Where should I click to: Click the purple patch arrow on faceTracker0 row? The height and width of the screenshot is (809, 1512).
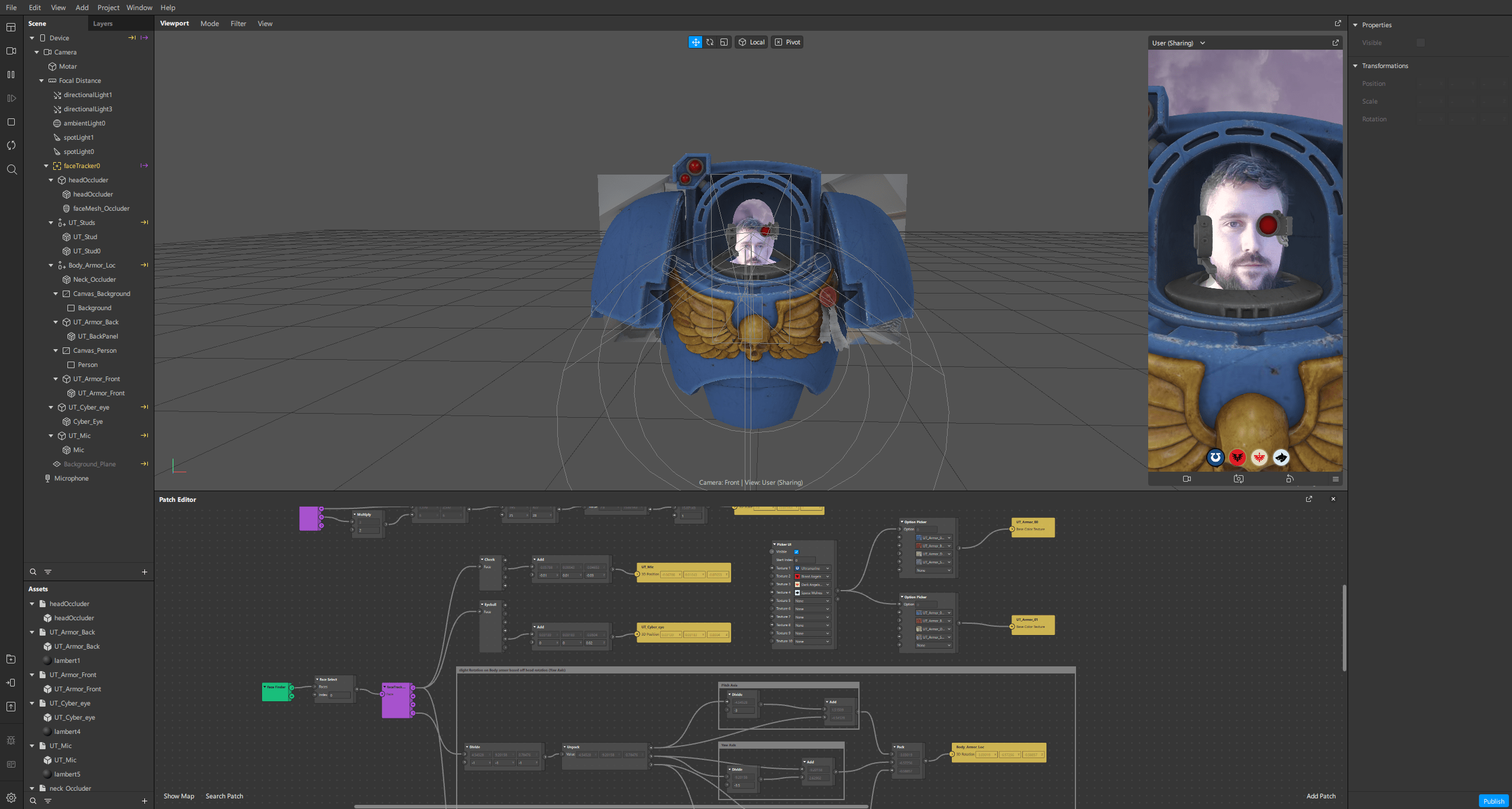[144, 166]
